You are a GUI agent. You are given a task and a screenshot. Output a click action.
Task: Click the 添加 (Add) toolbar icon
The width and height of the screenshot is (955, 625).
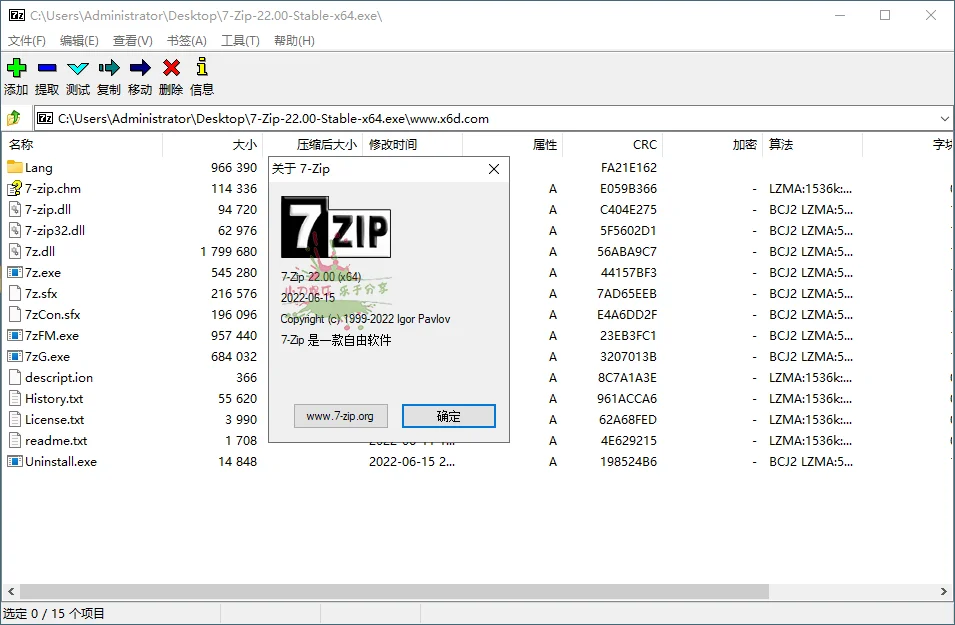point(16,68)
